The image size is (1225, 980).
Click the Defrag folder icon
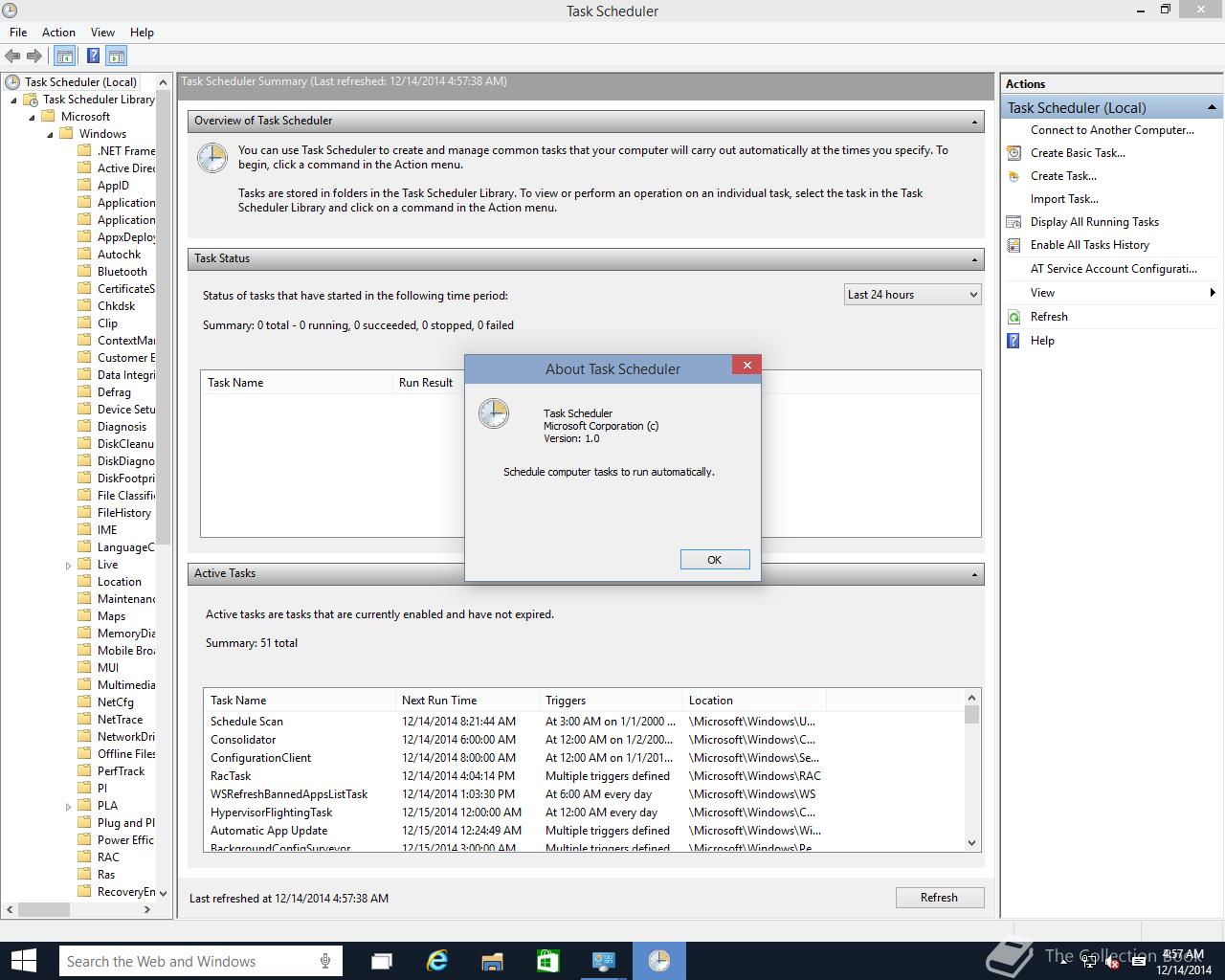point(84,392)
